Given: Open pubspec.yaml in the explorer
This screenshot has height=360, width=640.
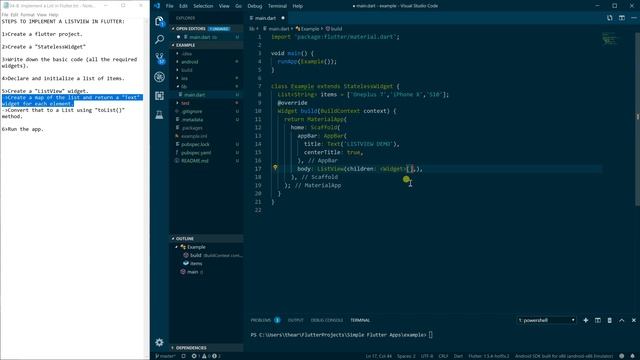Looking at the screenshot, I should tap(196, 153).
